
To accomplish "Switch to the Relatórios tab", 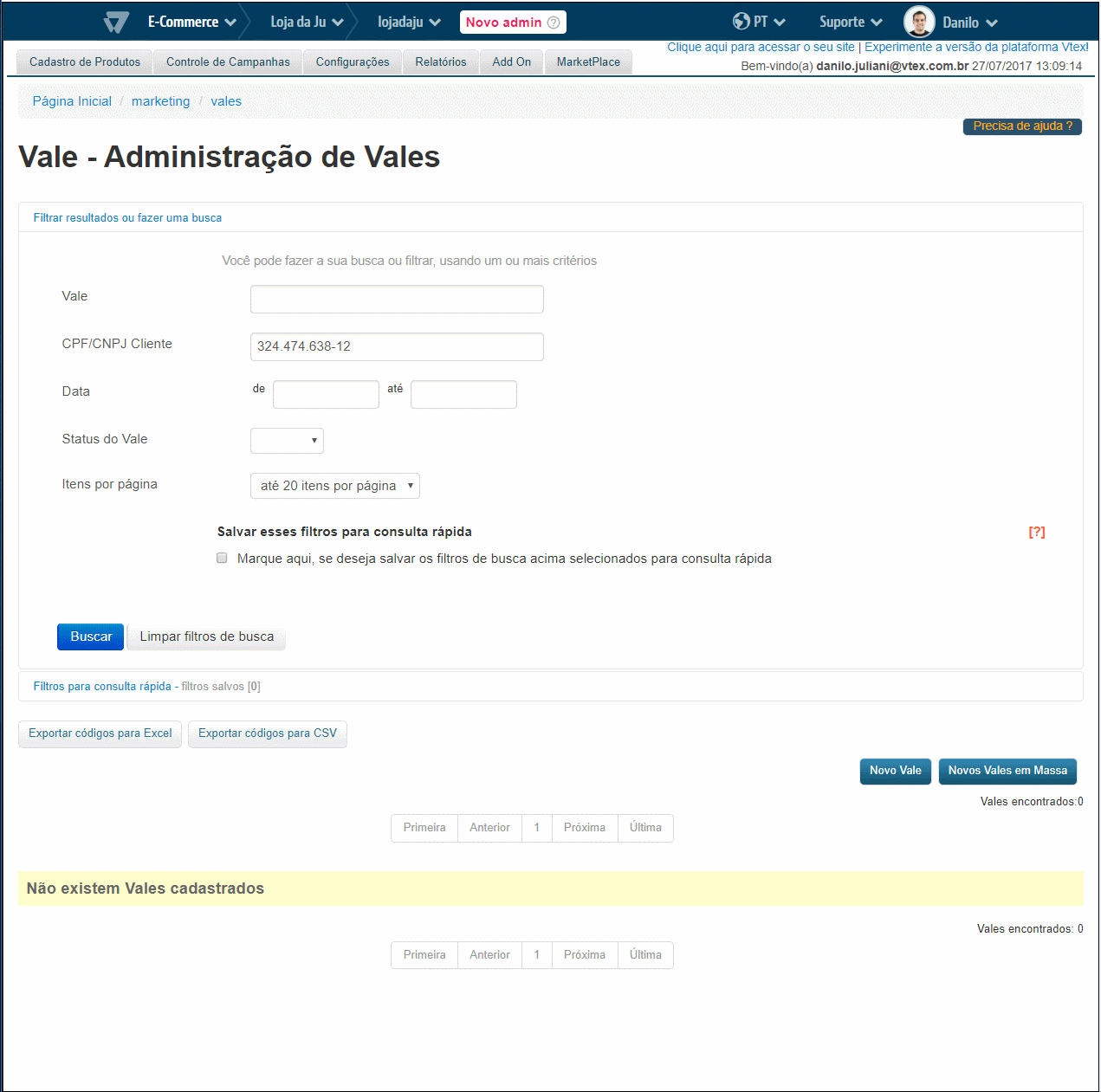I will coord(440,62).
